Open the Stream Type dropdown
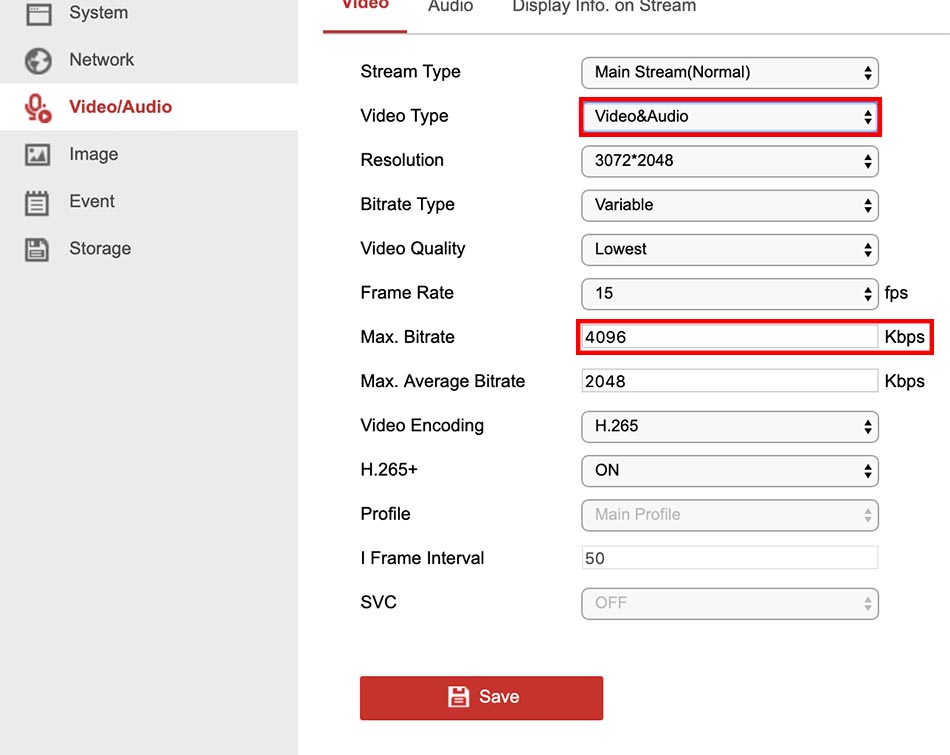950x755 pixels. [729, 73]
